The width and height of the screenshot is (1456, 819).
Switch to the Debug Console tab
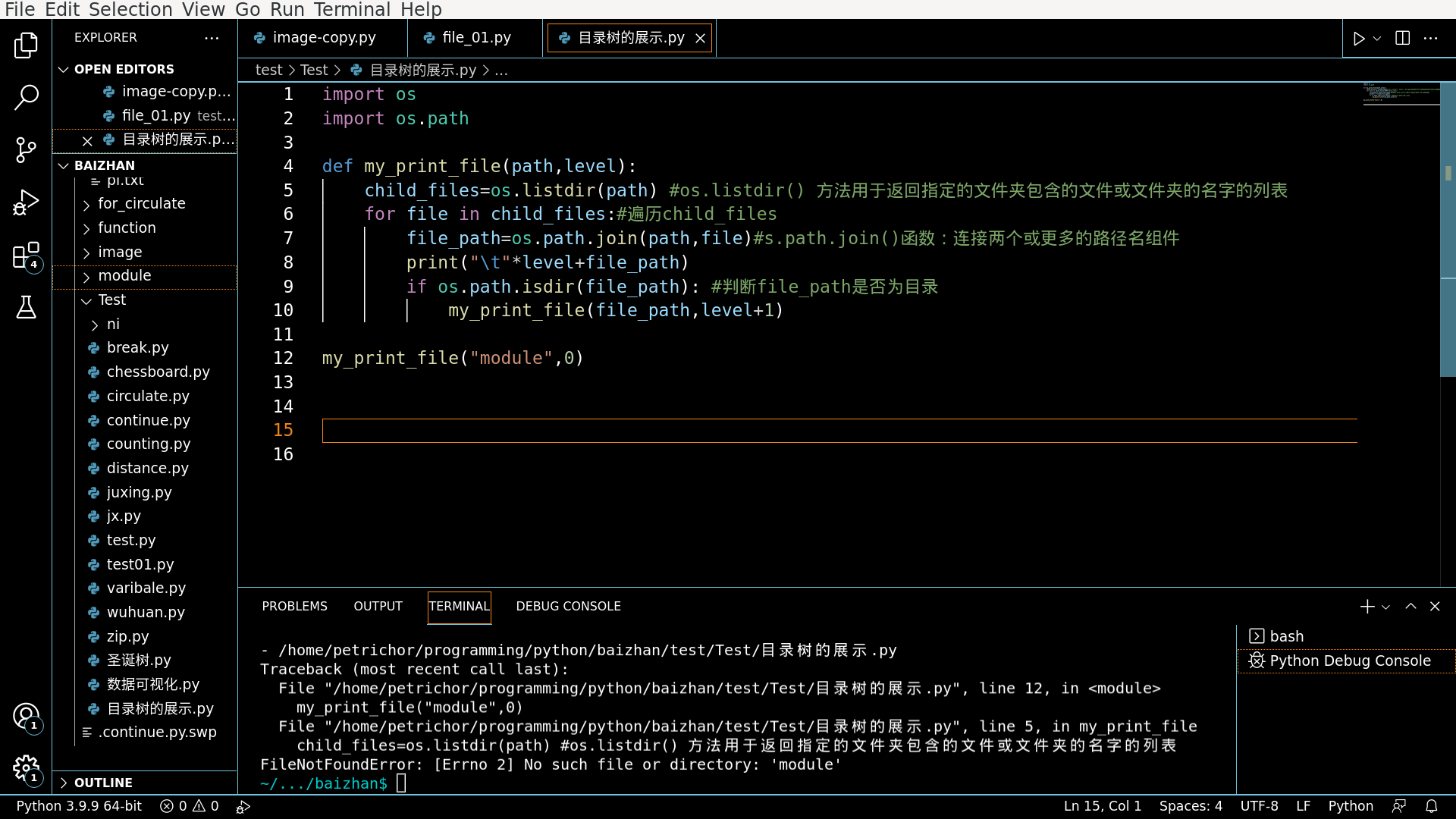click(568, 607)
